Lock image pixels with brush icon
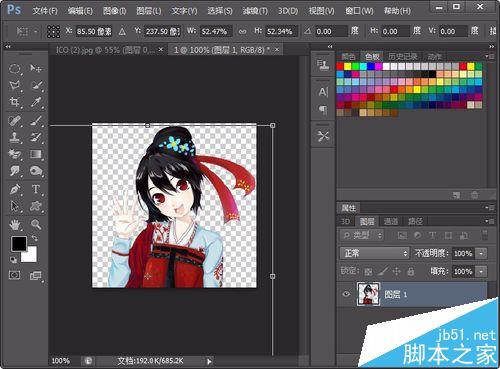Image resolution: width=500 pixels, height=369 pixels. [x=383, y=271]
